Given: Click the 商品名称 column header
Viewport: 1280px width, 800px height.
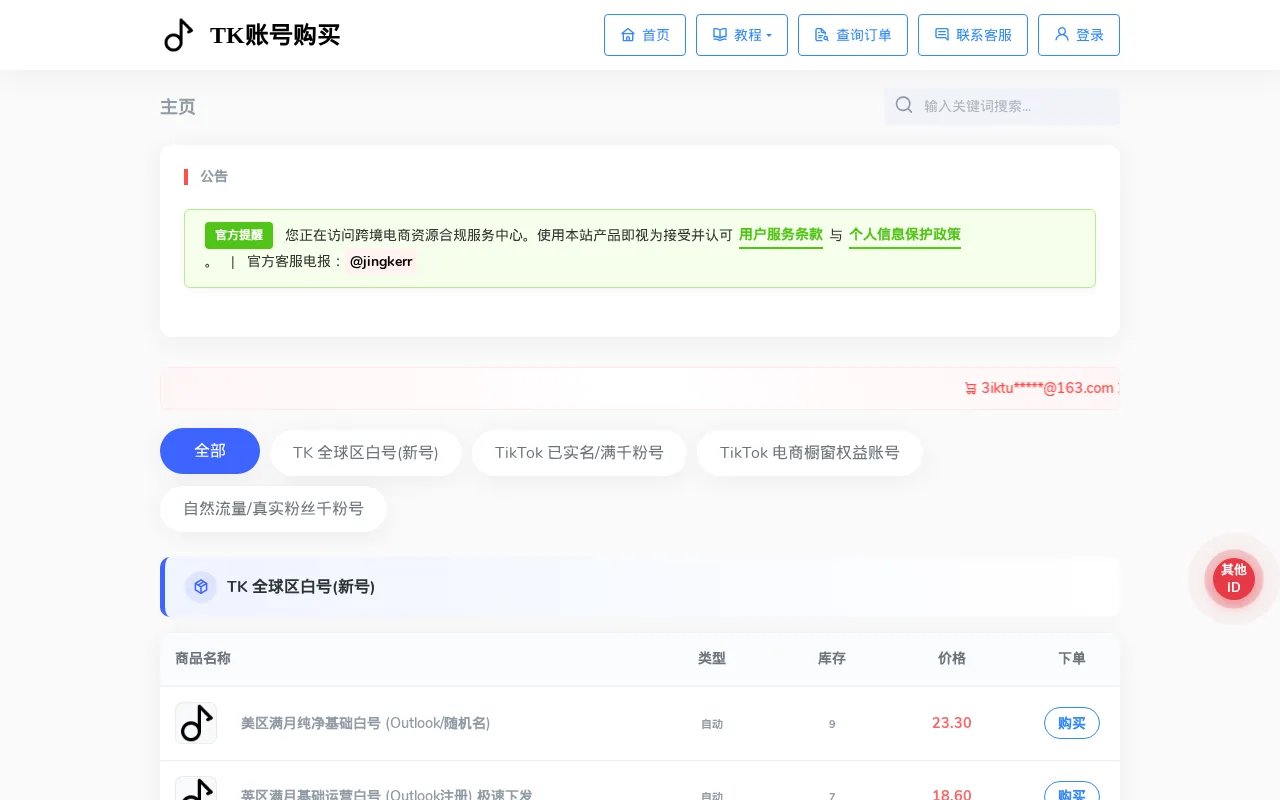Looking at the screenshot, I should [203, 658].
